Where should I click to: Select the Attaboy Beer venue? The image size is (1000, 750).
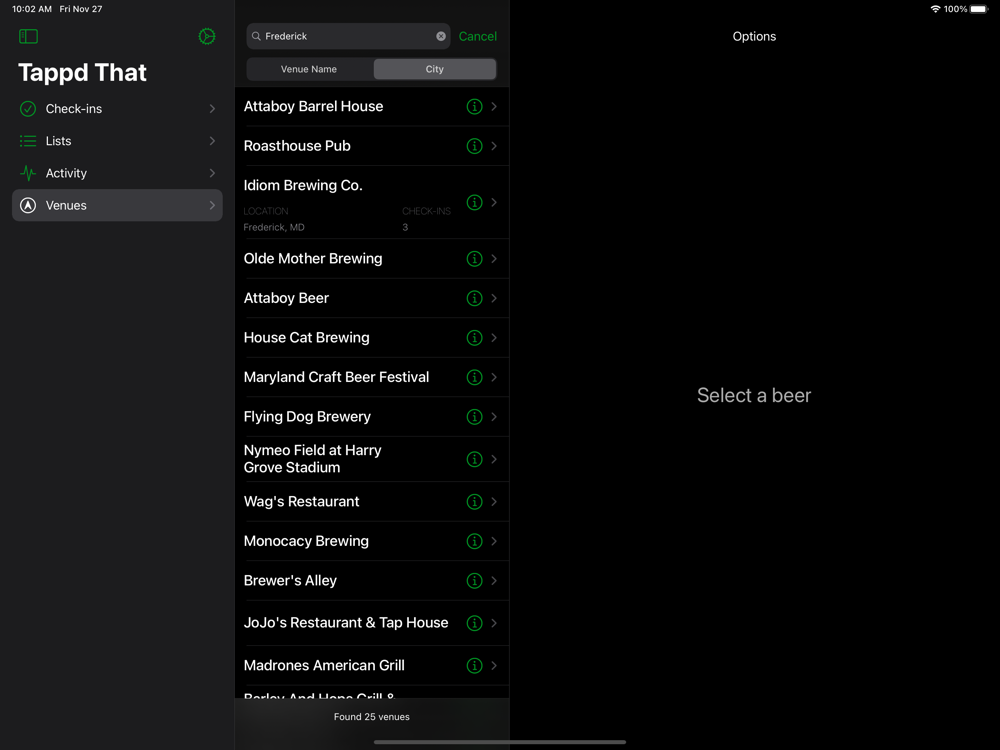pos(372,298)
